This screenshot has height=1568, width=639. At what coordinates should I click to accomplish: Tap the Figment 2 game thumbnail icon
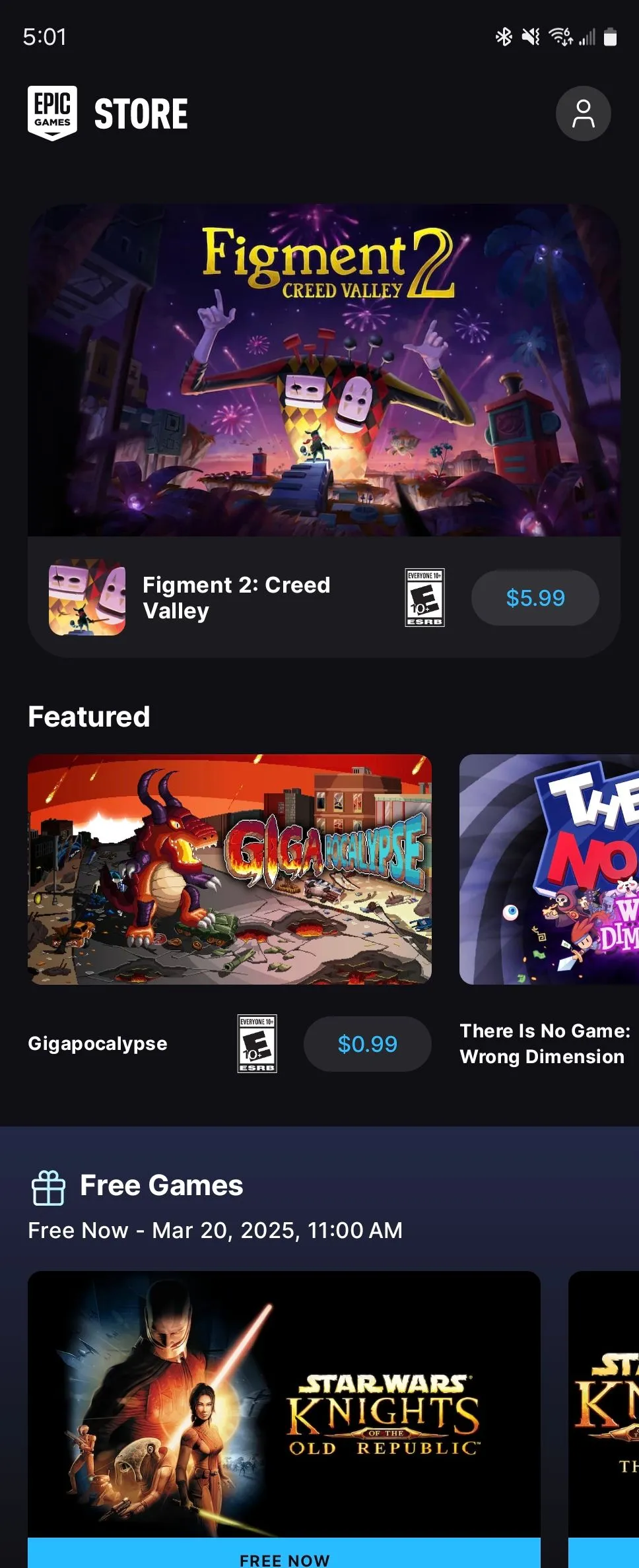[x=87, y=598]
